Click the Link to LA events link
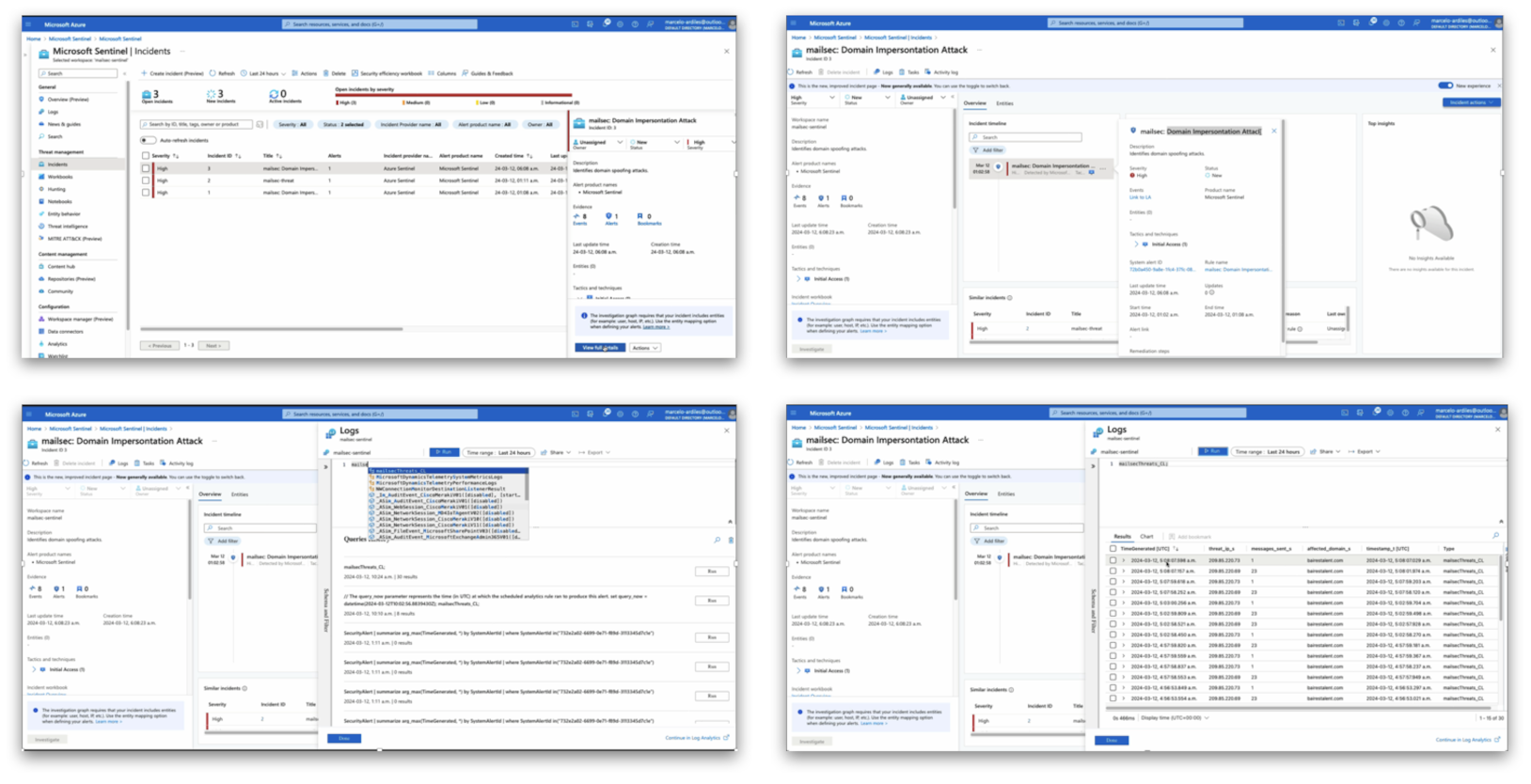The width and height of the screenshot is (1531, 784). click(x=1140, y=197)
